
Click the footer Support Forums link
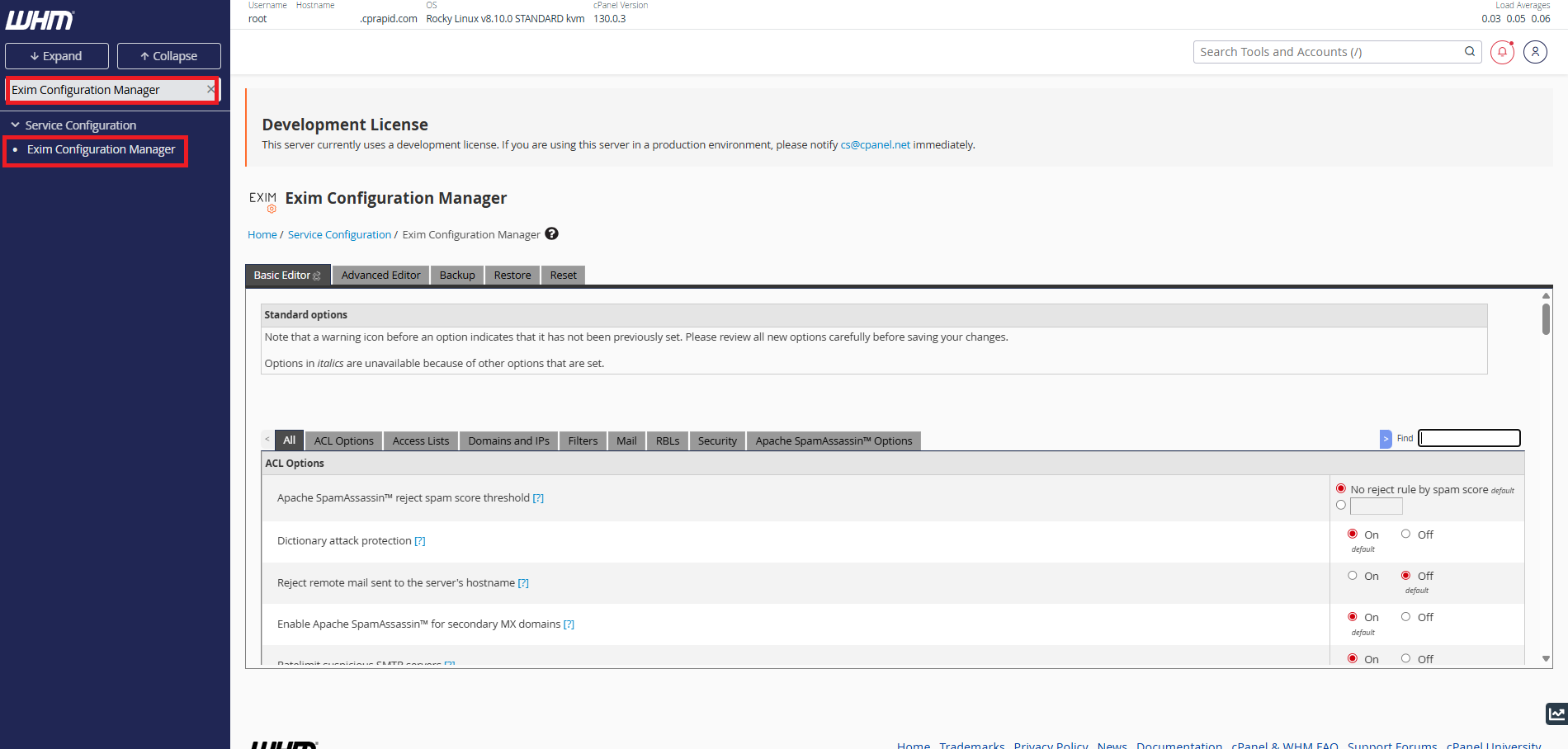(1392, 745)
